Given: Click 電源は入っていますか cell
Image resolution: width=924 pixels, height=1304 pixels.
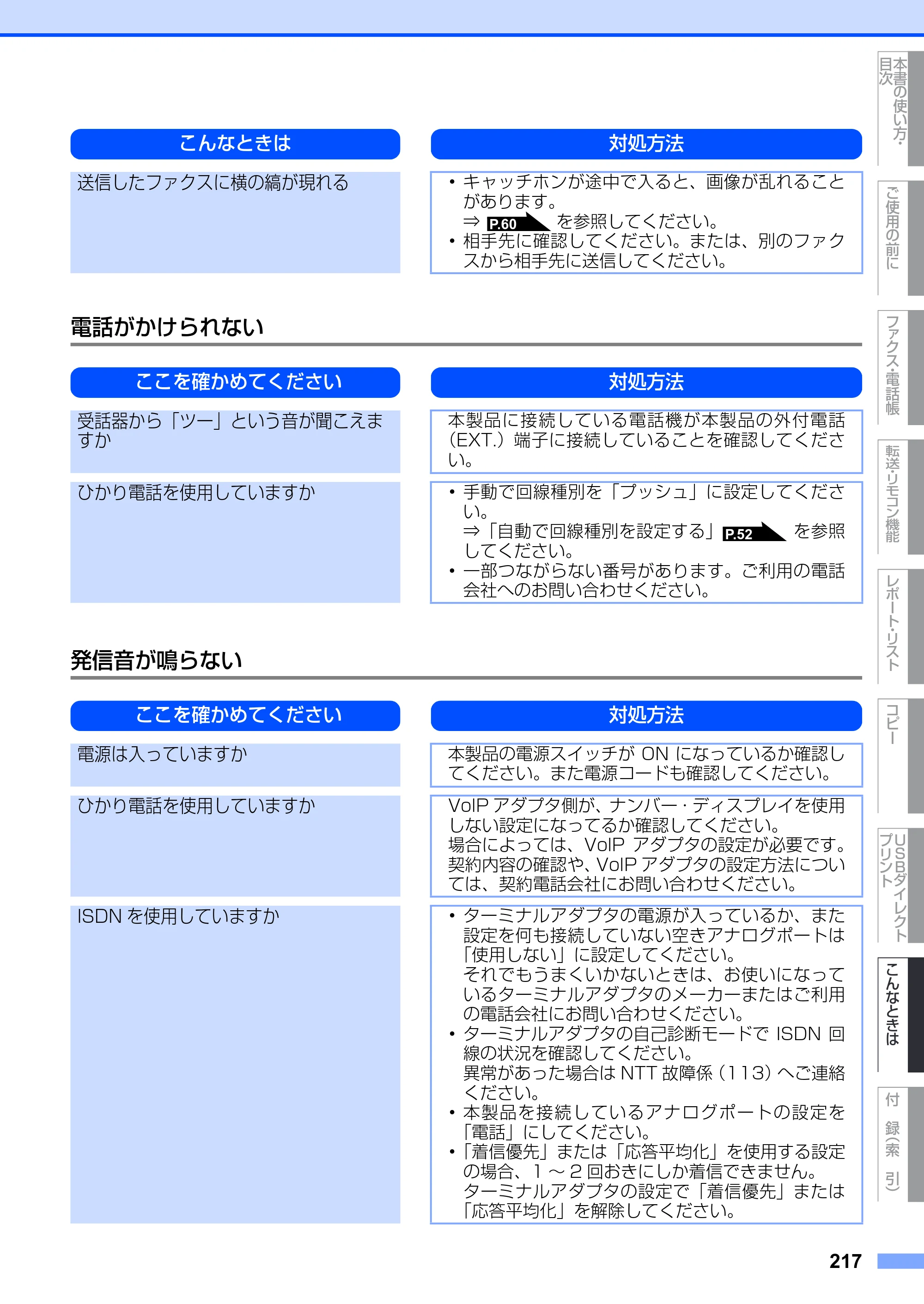Looking at the screenshot, I should click(x=235, y=765).
